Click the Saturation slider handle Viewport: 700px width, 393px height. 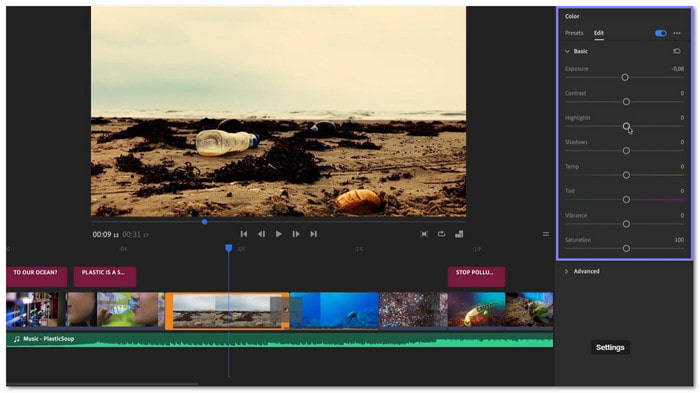coord(626,248)
